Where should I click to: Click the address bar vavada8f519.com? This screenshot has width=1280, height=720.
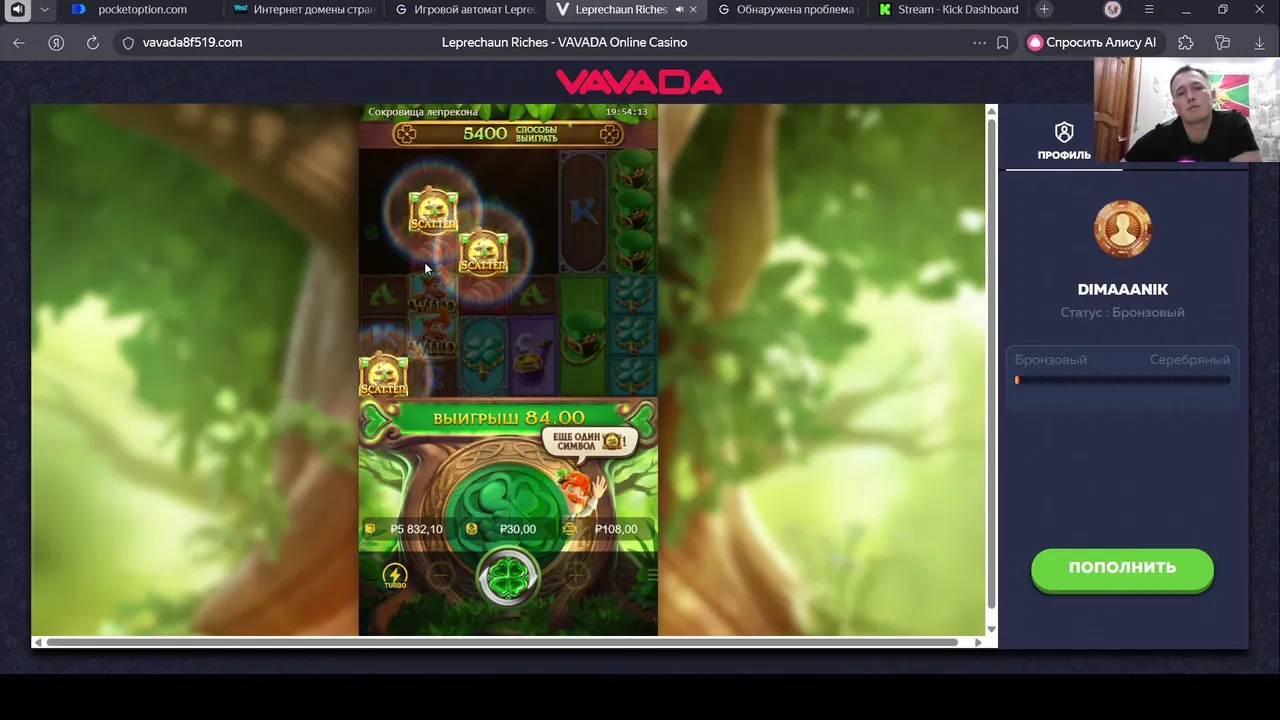[192, 43]
